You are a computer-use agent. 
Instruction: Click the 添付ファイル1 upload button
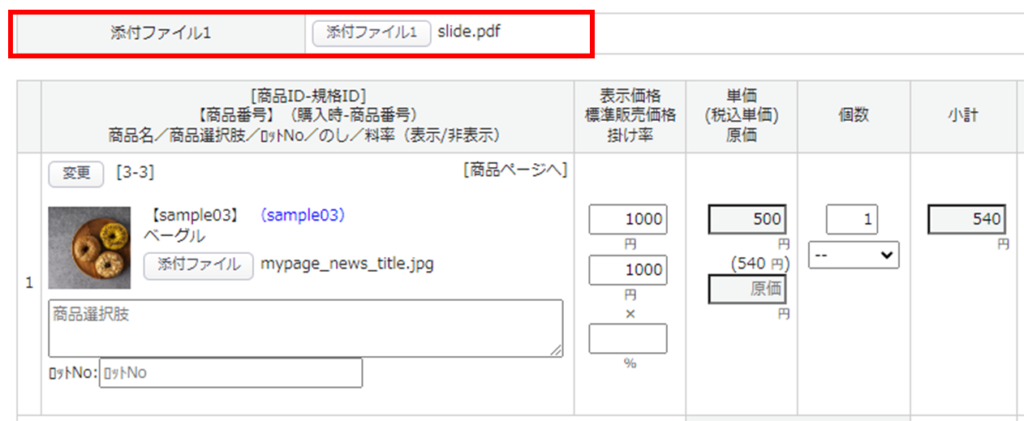(x=372, y=33)
